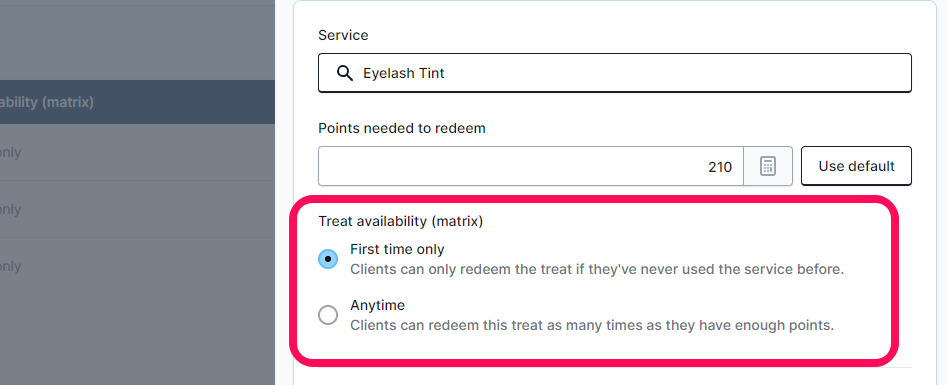Open the third "only" row in the dimmed sidebar
948x385 pixels.
coord(137,266)
